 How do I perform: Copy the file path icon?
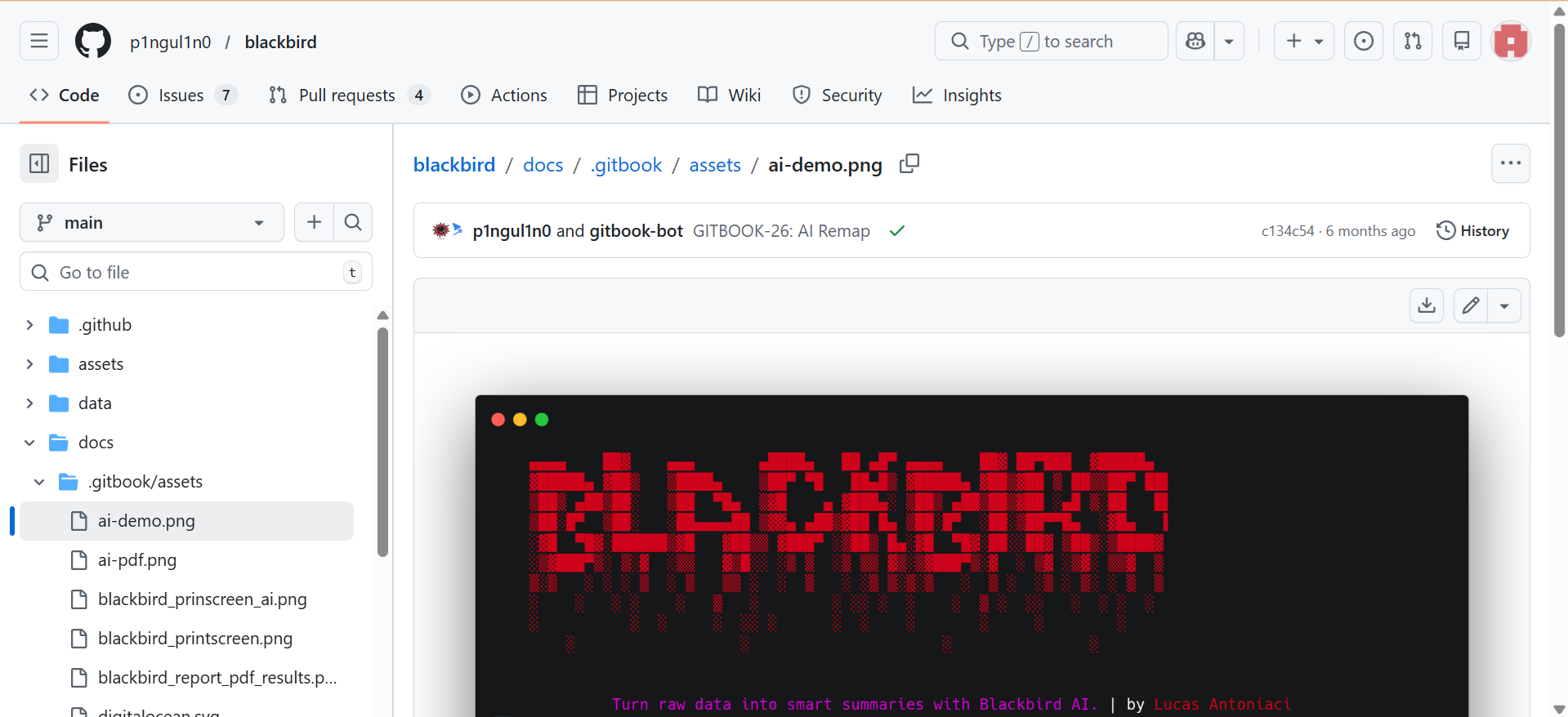(x=909, y=164)
